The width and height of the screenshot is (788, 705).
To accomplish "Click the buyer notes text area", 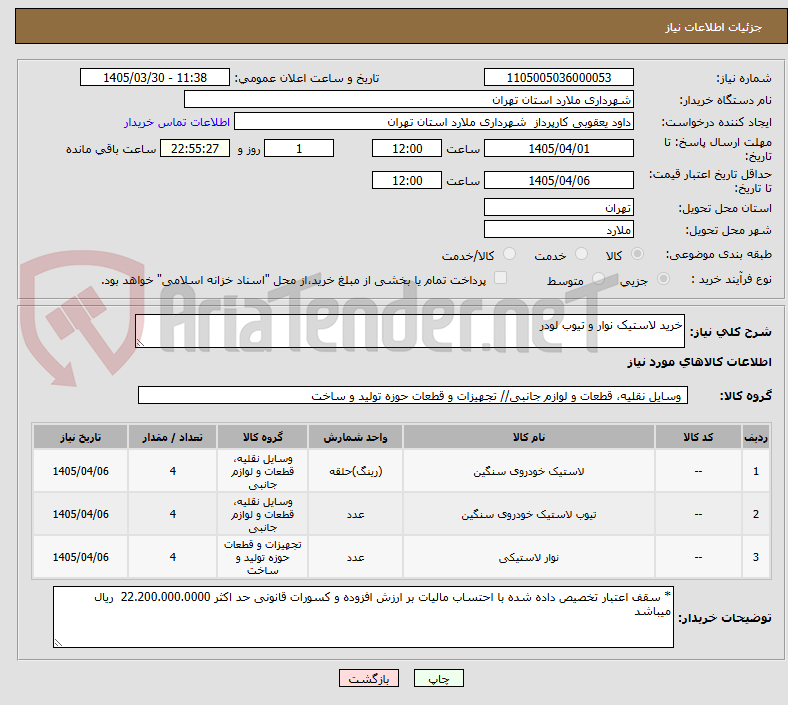I will point(363,617).
